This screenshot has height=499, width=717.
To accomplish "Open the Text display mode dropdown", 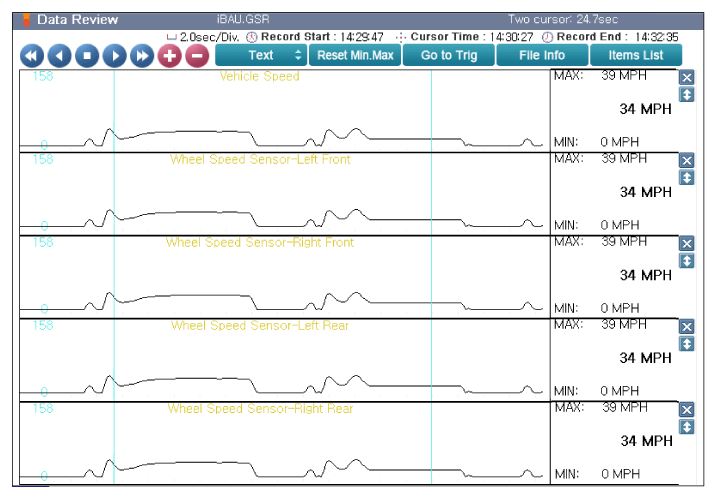I will 261,55.
